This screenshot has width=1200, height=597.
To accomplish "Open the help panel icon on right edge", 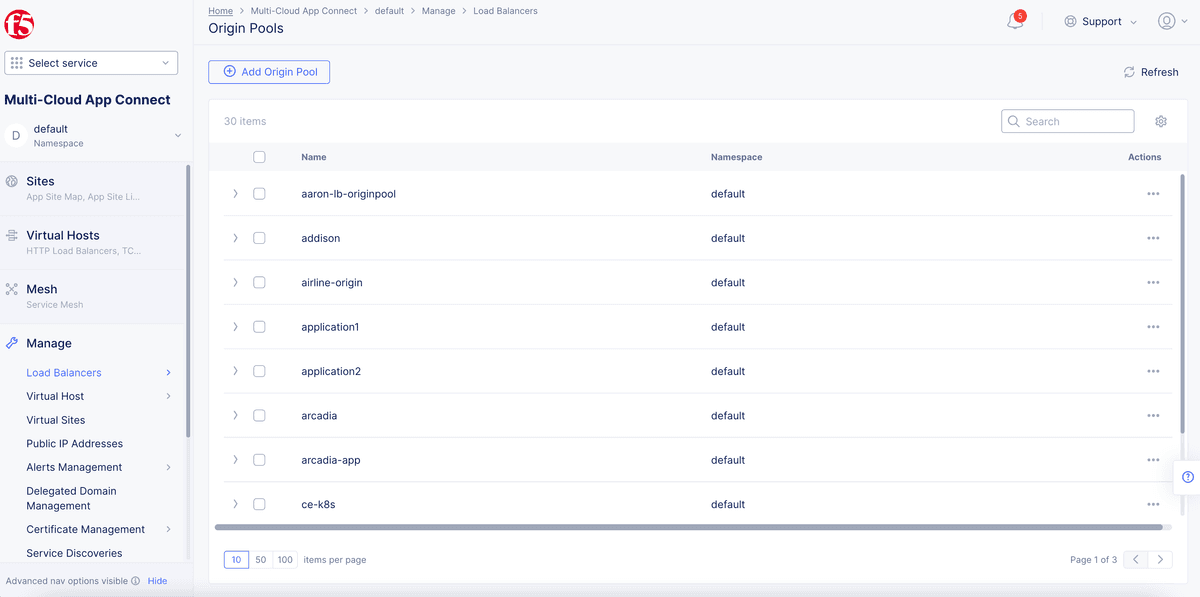I will 1186,477.
